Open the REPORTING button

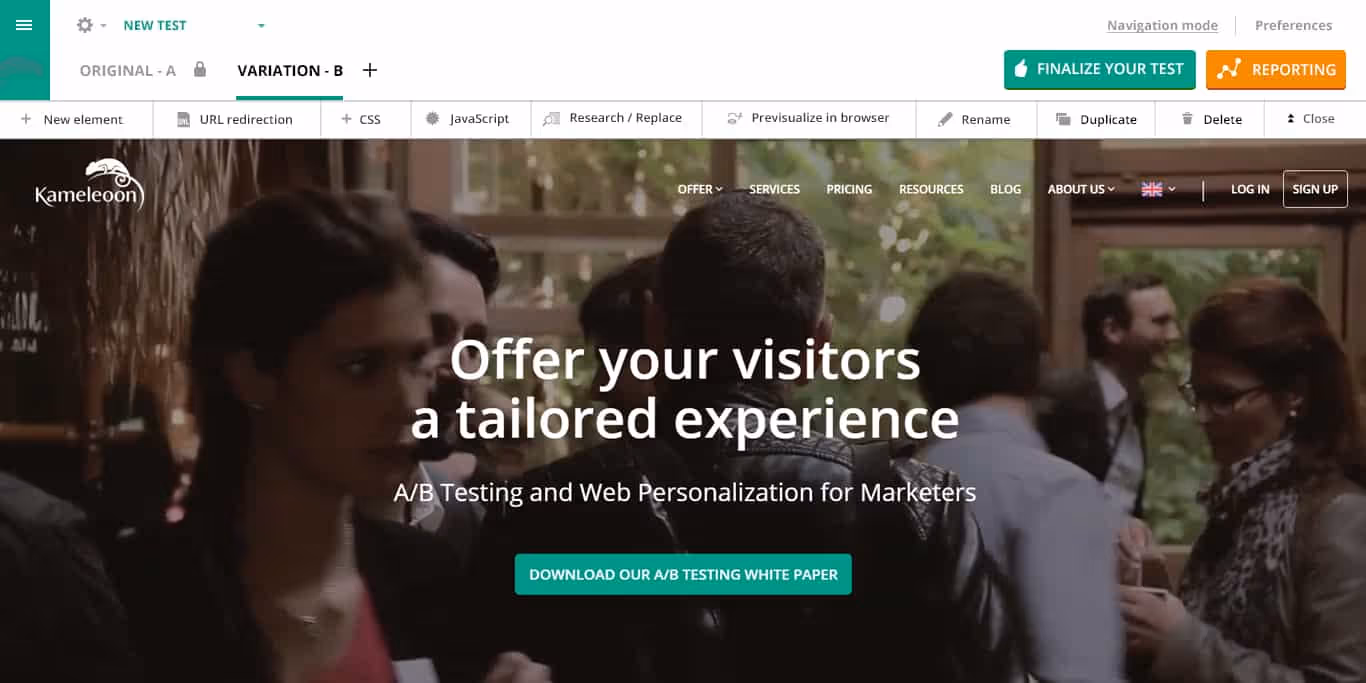1276,70
